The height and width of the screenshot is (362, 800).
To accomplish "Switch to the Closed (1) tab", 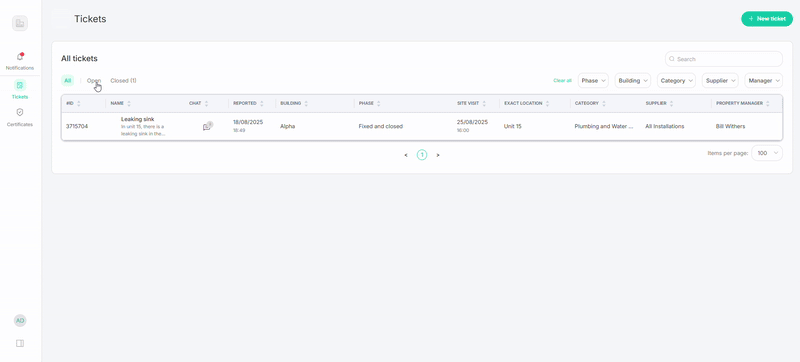I will [x=123, y=81].
